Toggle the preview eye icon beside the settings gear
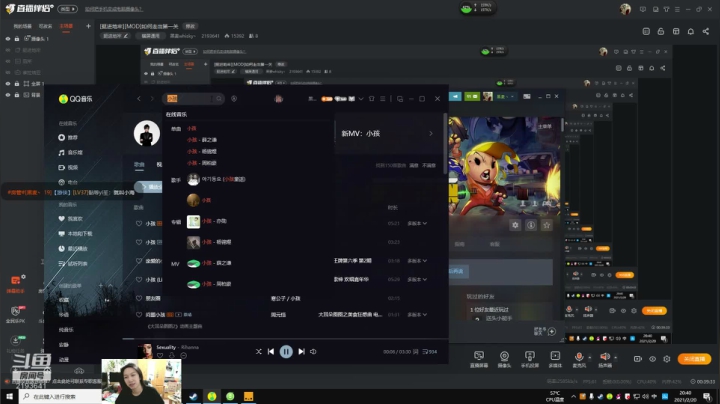720x404 pixels. point(652,359)
